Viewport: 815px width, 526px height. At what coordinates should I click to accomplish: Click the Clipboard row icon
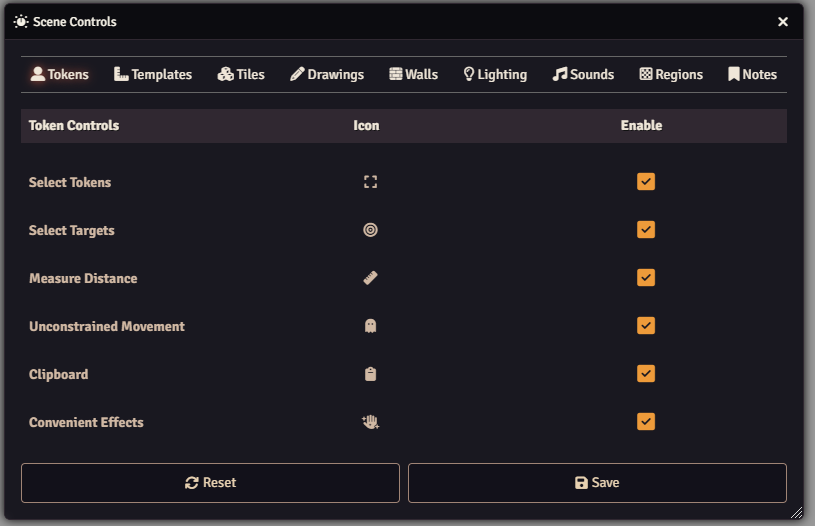[370, 374]
